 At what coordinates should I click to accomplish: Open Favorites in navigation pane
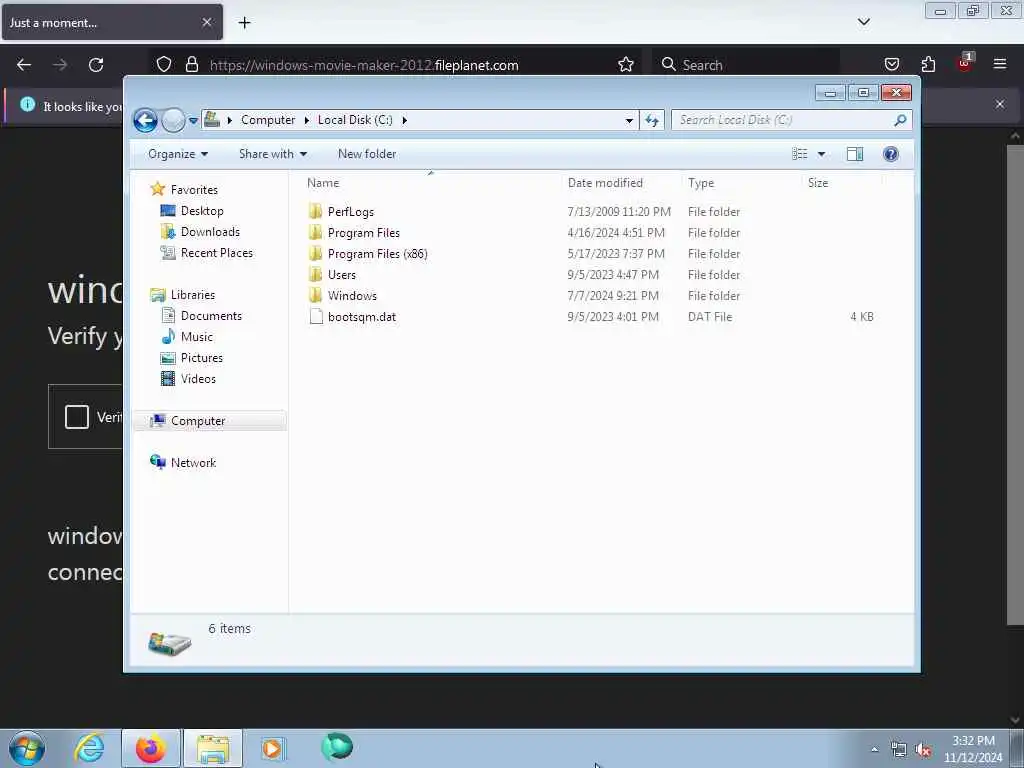[194, 189]
